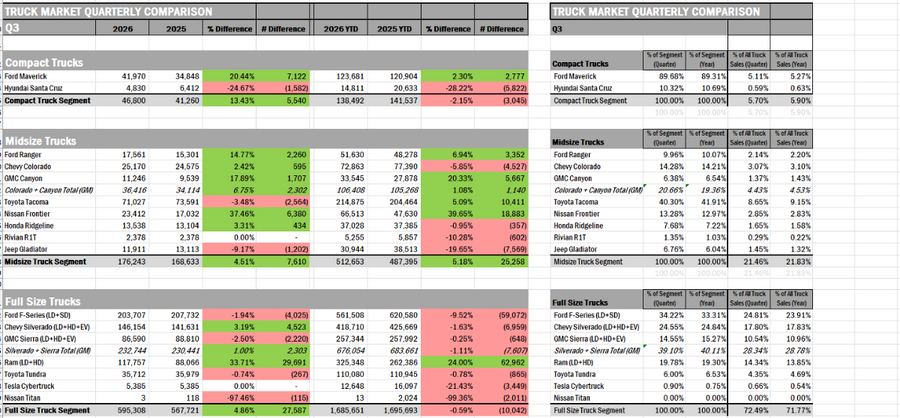The width and height of the screenshot is (900, 418).
Task: Select Colorado + Canyon total 36,416
Action: point(122,190)
